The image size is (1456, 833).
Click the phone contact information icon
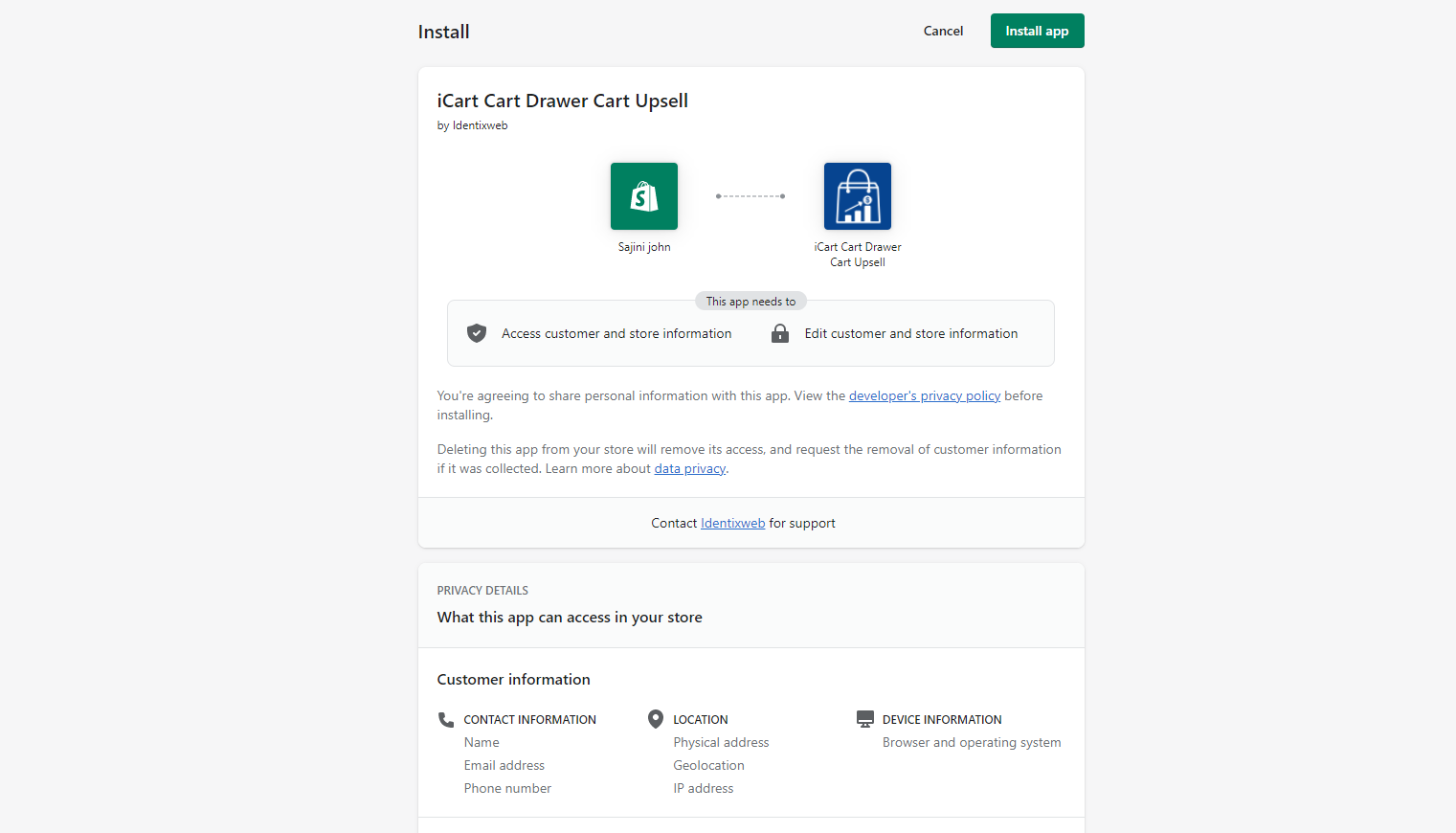pyautogui.click(x=446, y=719)
